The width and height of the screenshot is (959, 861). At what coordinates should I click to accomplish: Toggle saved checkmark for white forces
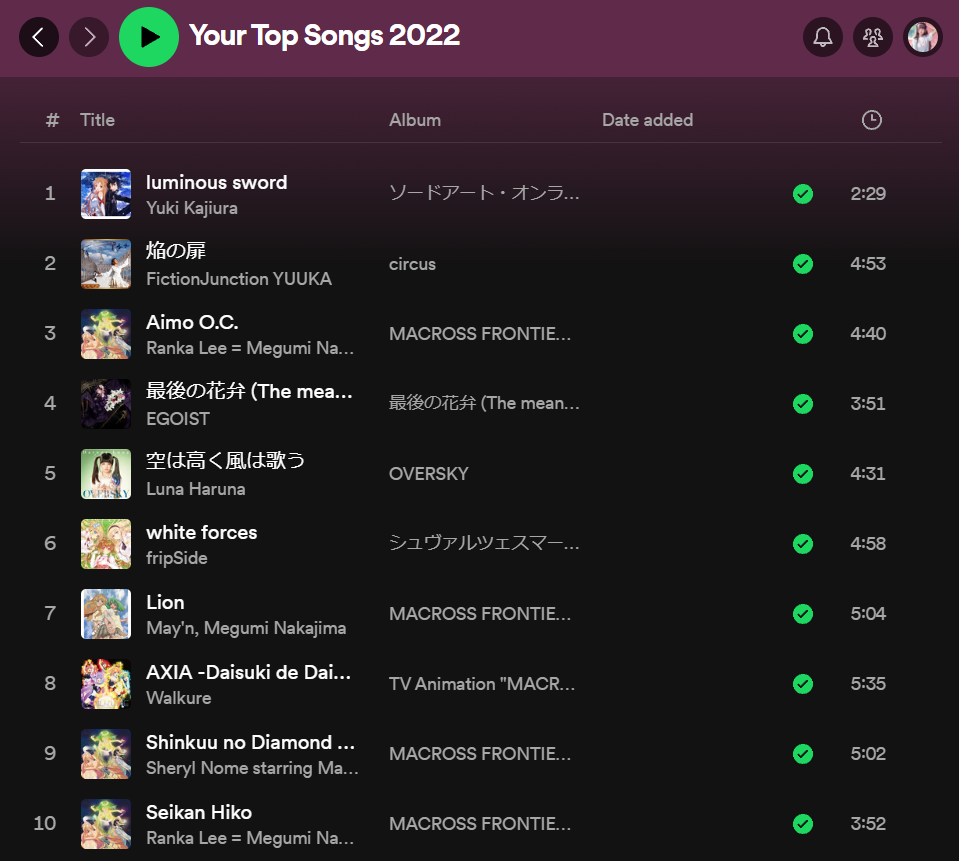(802, 544)
